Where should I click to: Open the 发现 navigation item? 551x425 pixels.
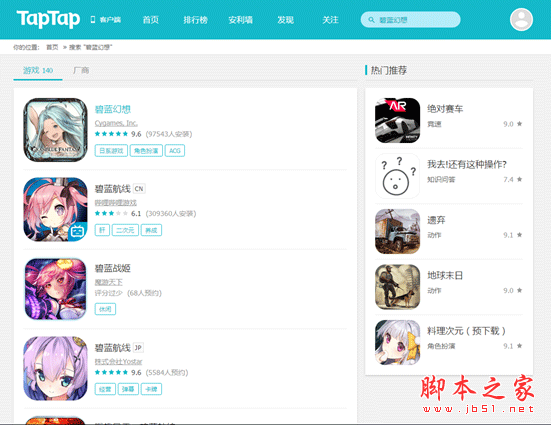[285, 20]
